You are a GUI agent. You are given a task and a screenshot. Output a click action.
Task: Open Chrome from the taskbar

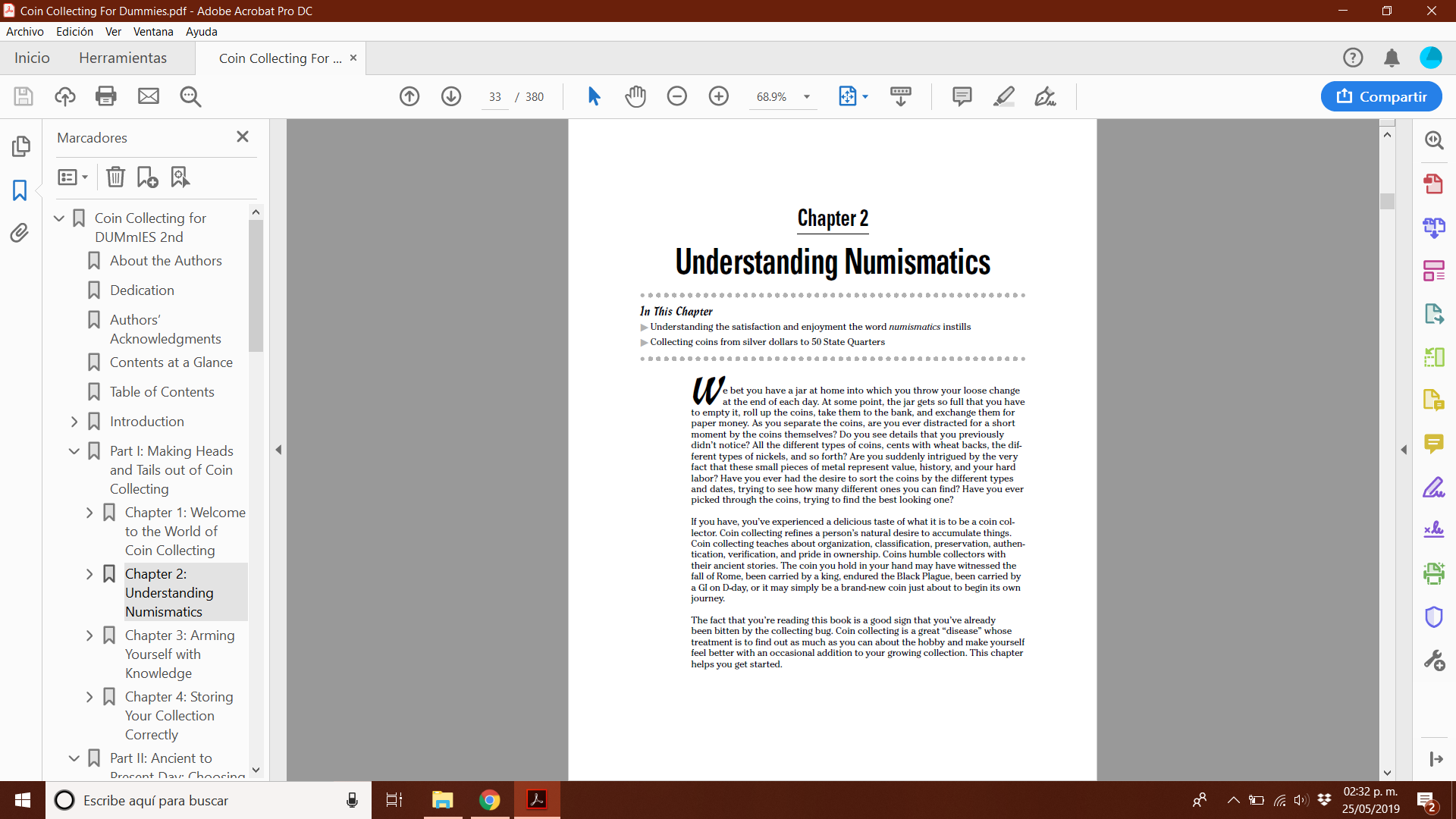(490, 800)
